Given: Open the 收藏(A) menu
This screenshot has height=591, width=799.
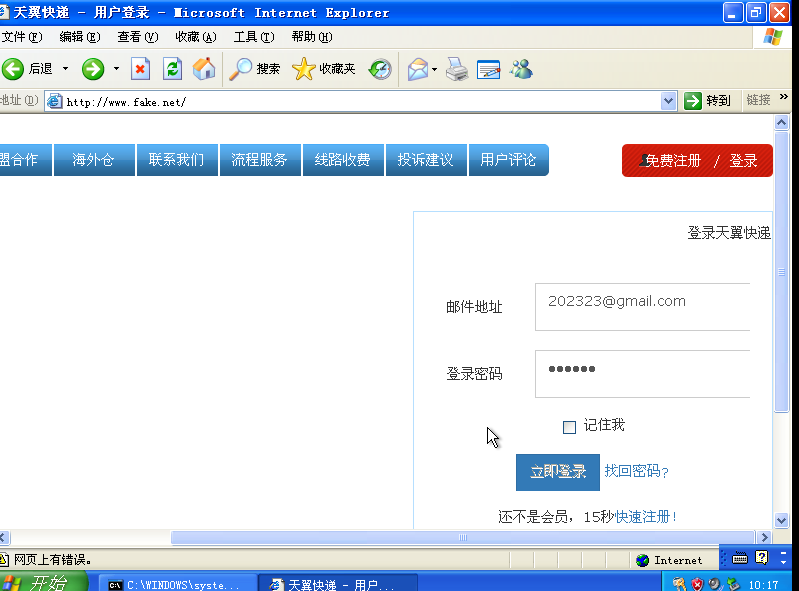Looking at the screenshot, I should tap(196, 37).
